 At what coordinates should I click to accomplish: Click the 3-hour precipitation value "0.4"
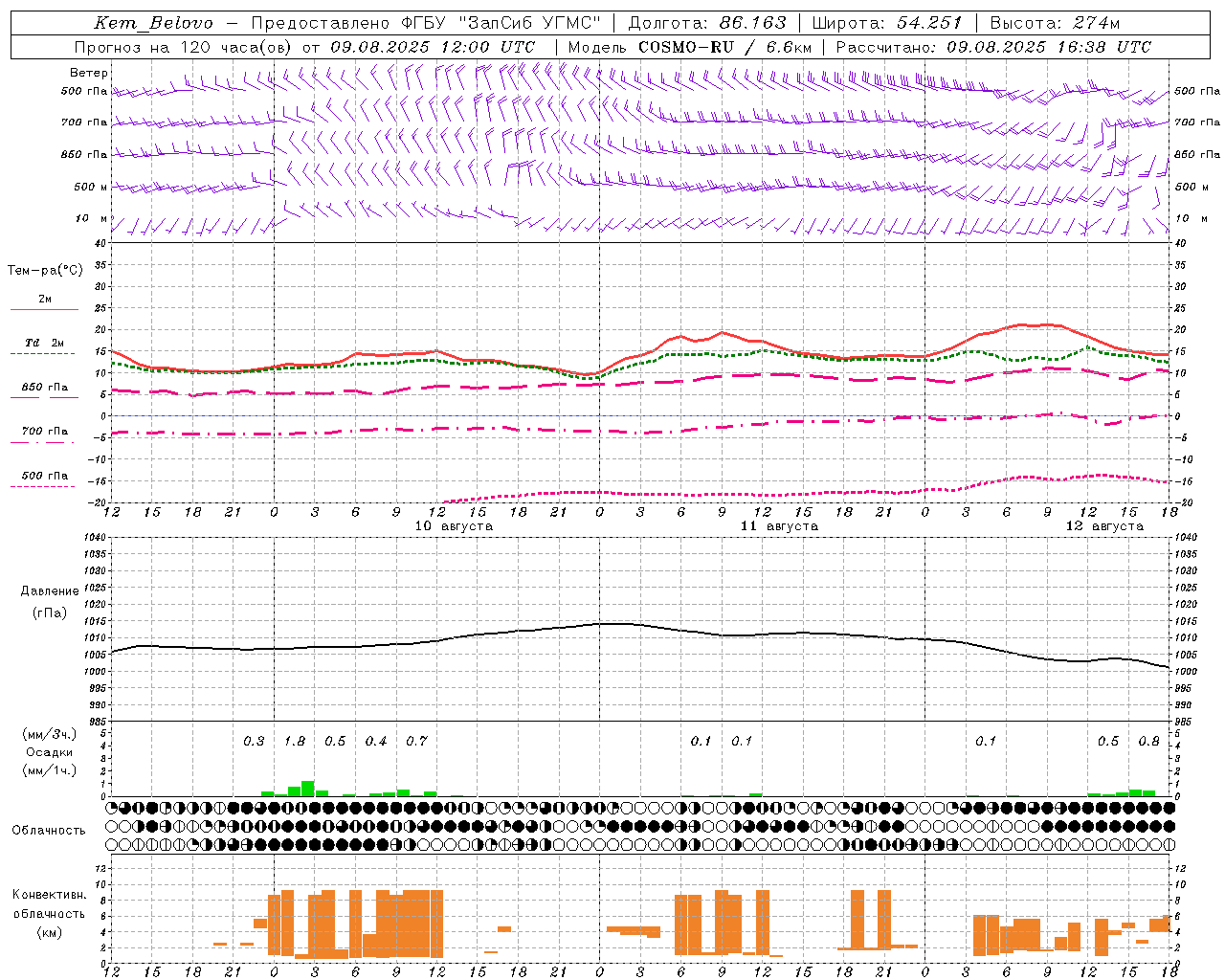pyautogui.click(x=376, y=742)
